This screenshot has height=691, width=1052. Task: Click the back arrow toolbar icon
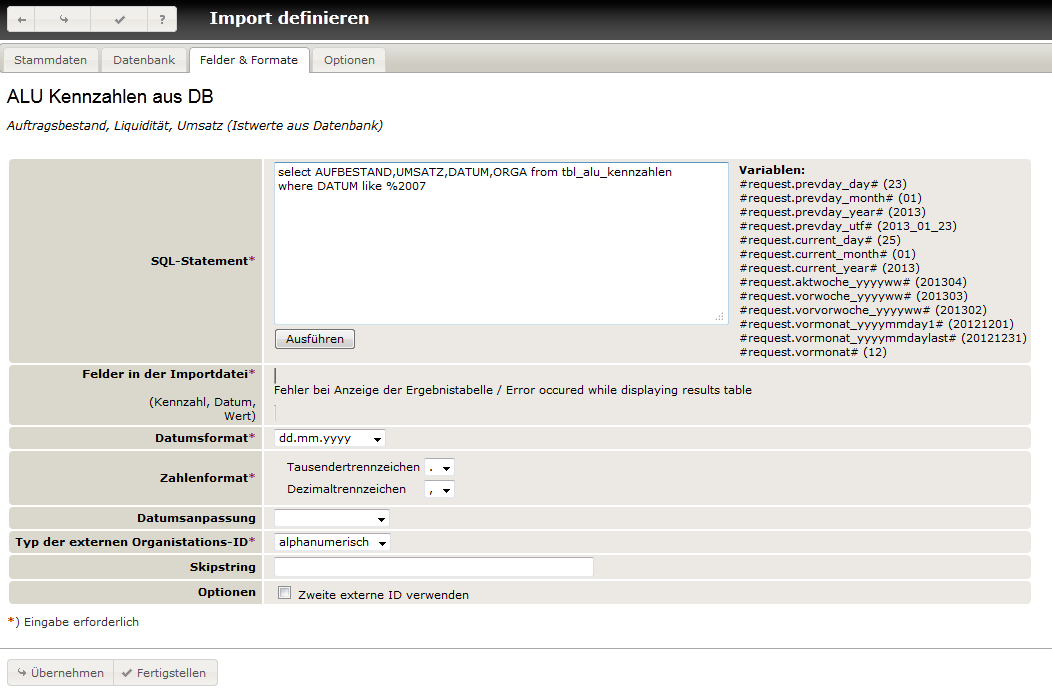pyautogui.click(x=22, y=19)
